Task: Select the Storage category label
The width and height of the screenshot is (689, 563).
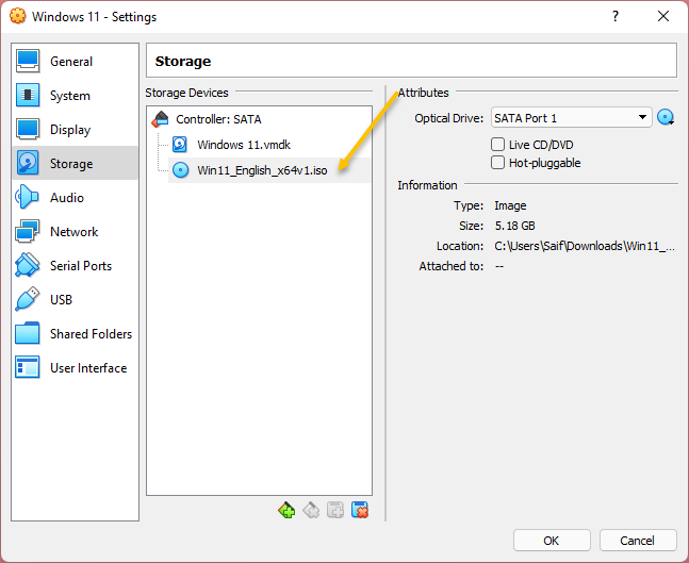Action: (71, 163)
